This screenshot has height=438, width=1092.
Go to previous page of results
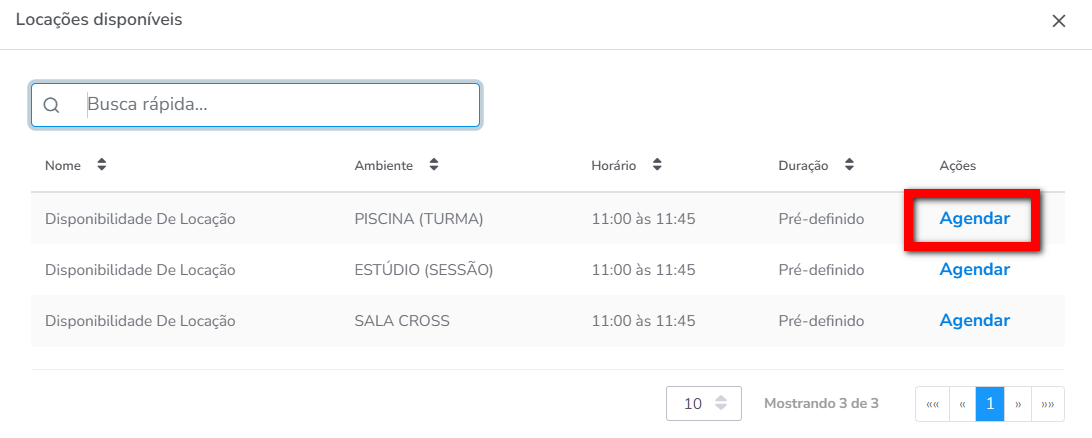click(962, 404)
